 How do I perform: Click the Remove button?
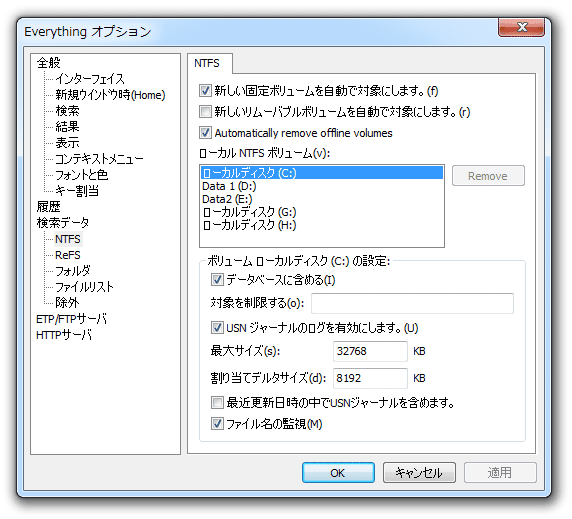488,176
